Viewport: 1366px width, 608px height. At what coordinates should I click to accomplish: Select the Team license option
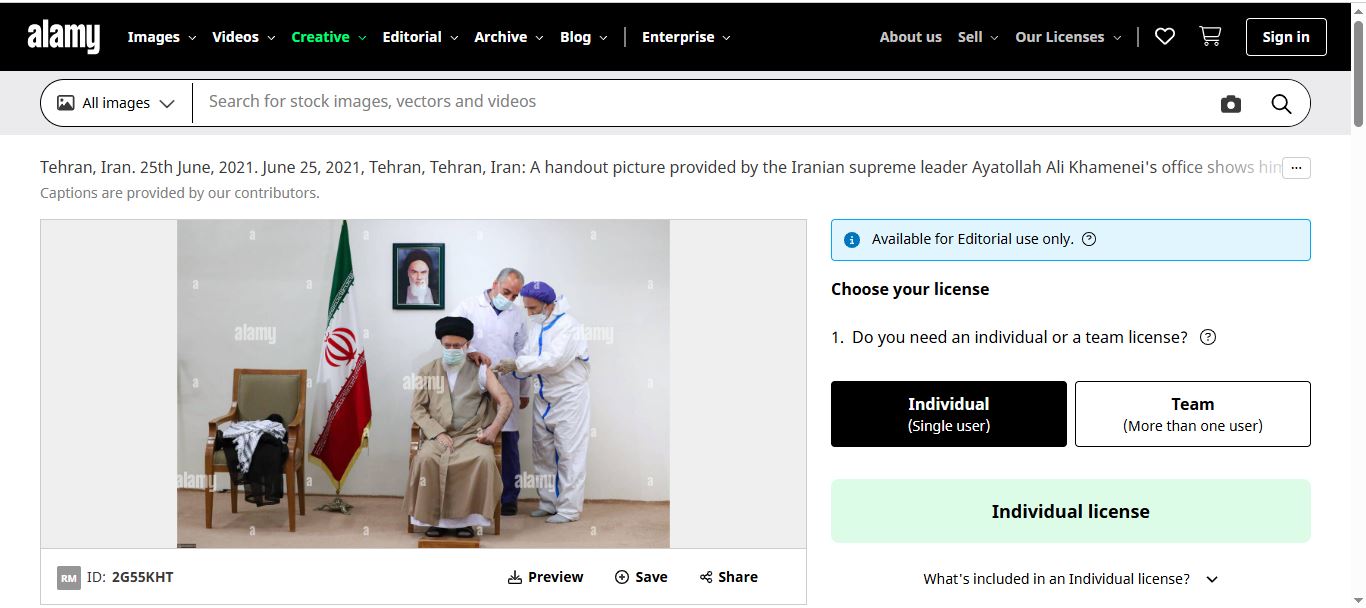coord(1192,414)
